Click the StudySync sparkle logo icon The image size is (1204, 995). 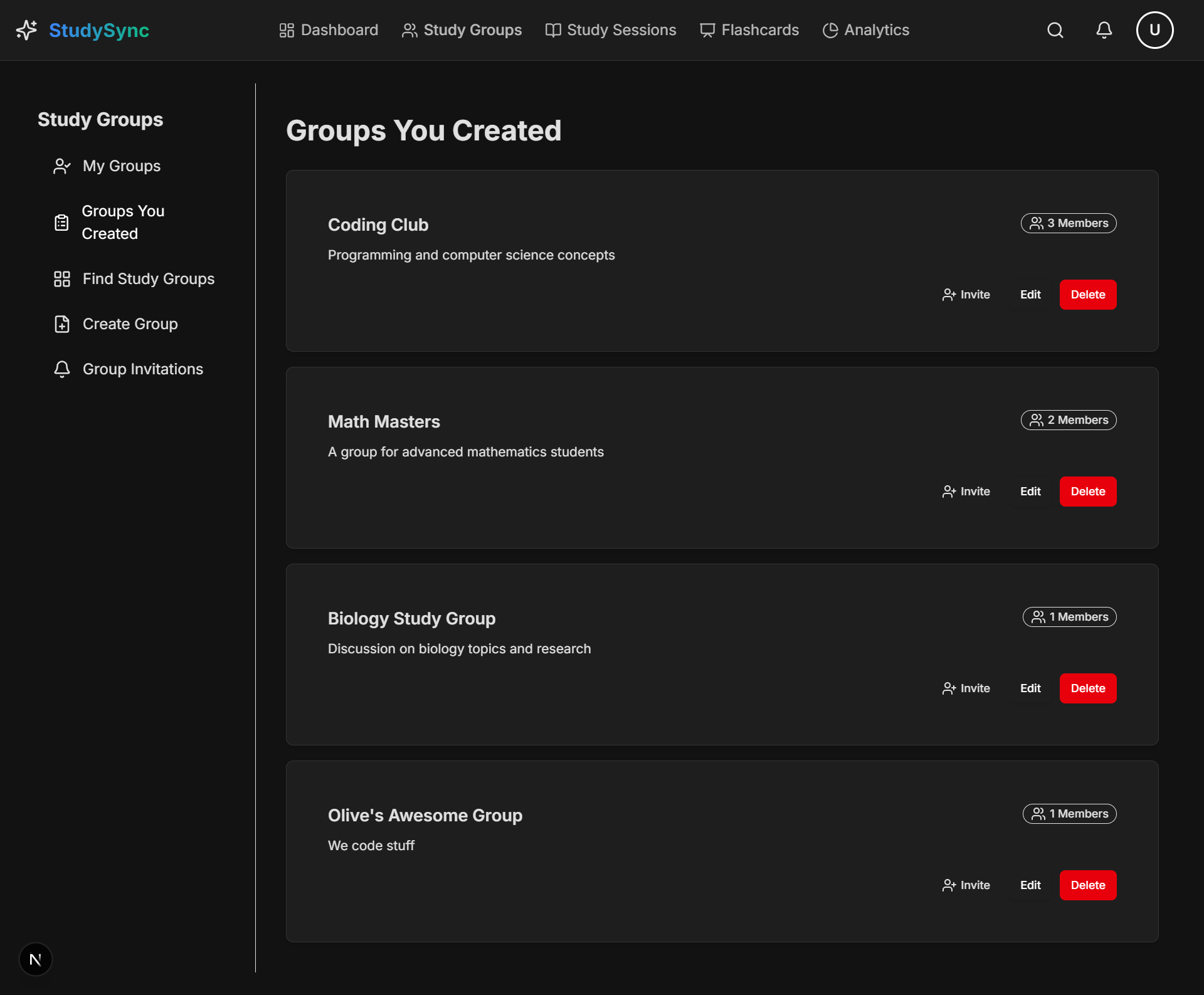26,30
